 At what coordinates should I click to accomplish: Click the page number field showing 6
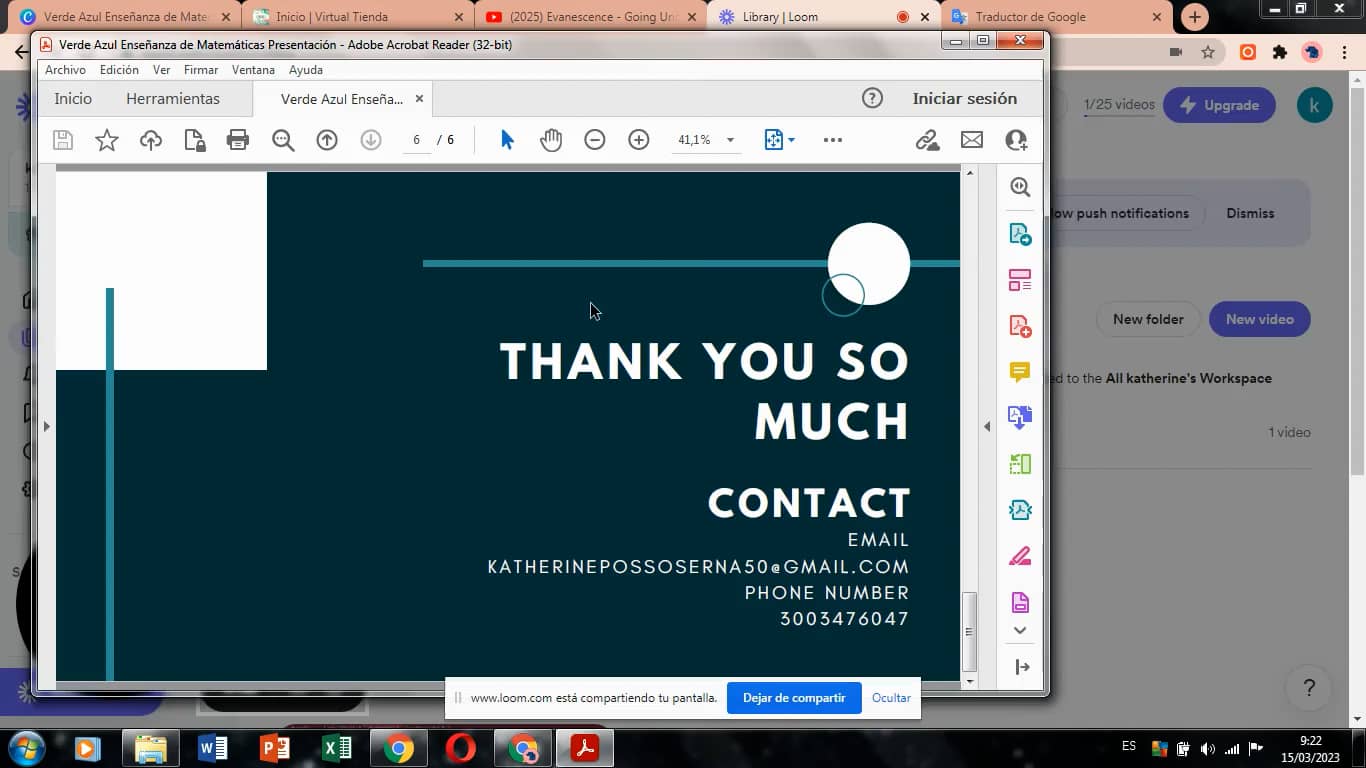tap(416, 140)
